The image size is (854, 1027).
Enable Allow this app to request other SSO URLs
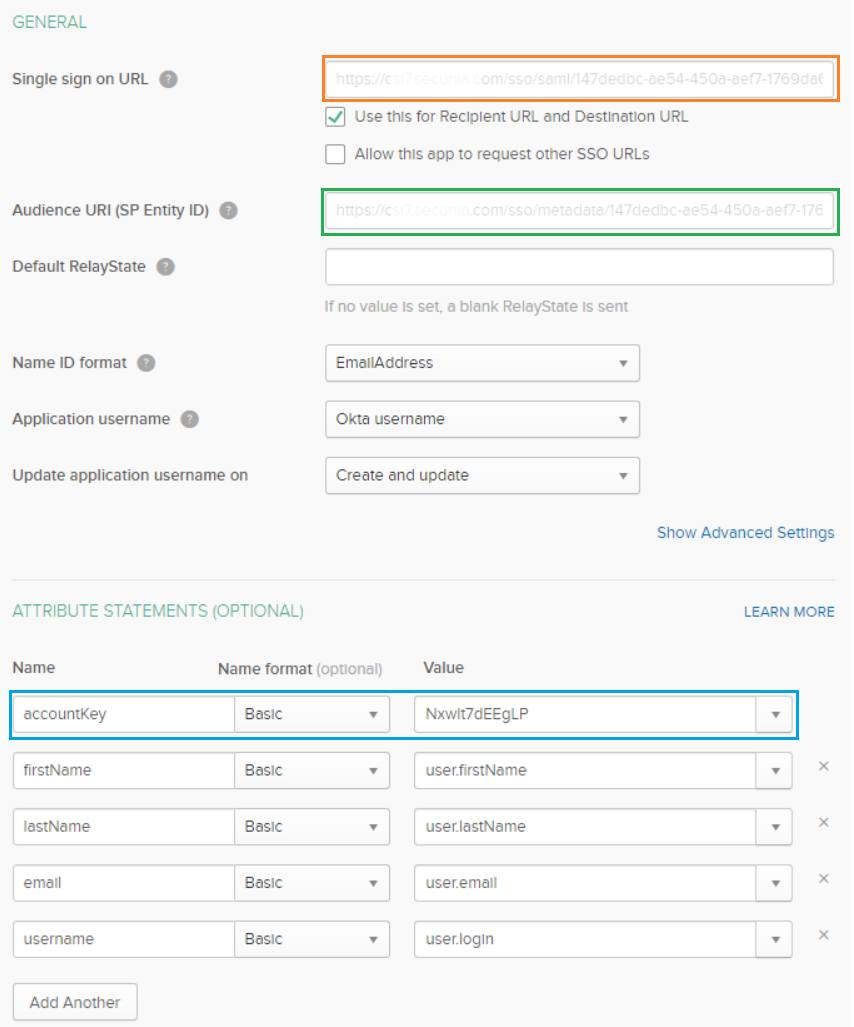point(335,154)
